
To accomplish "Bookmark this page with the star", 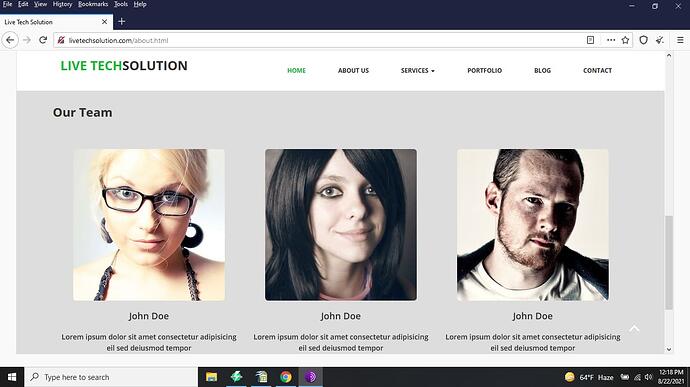I will (x=625, y=40).
